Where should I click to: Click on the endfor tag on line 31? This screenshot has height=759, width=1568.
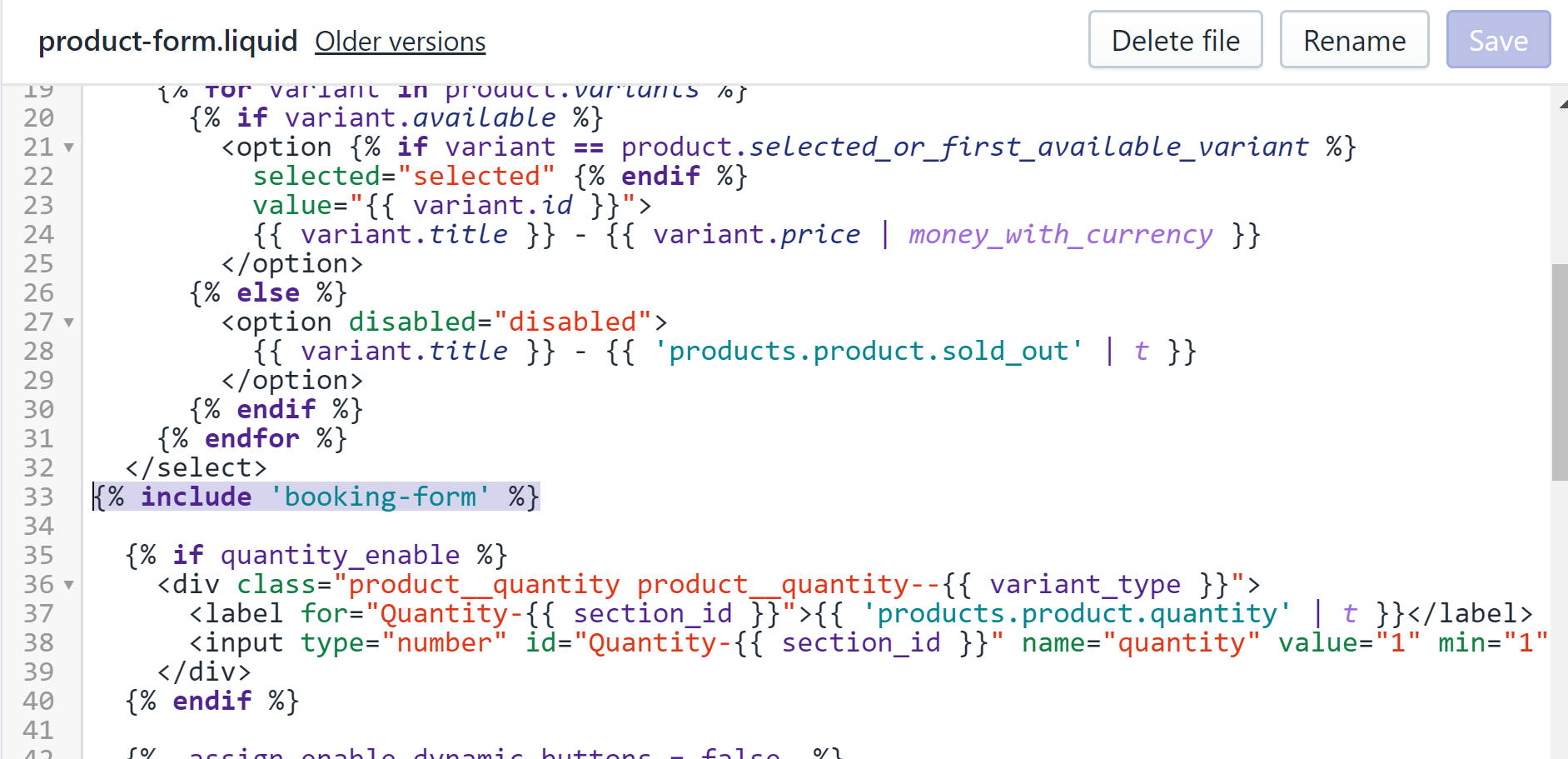tap(252, 439)
